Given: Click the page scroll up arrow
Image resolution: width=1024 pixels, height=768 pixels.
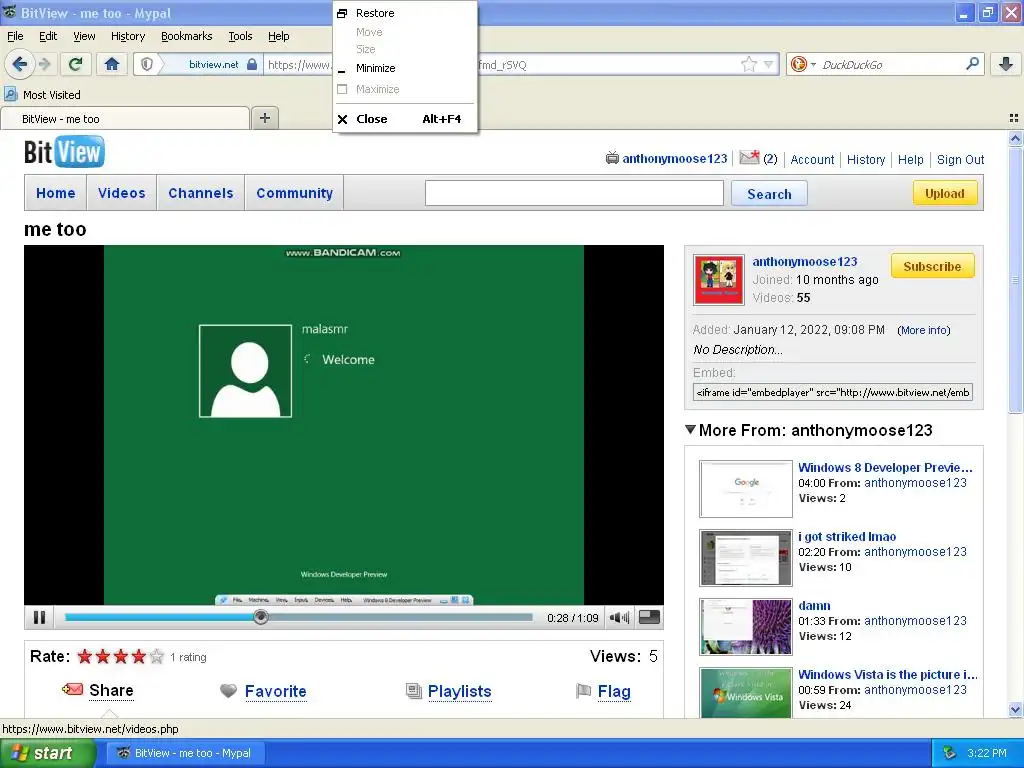Looking at the screenshot, I should tap(1015, 138).
